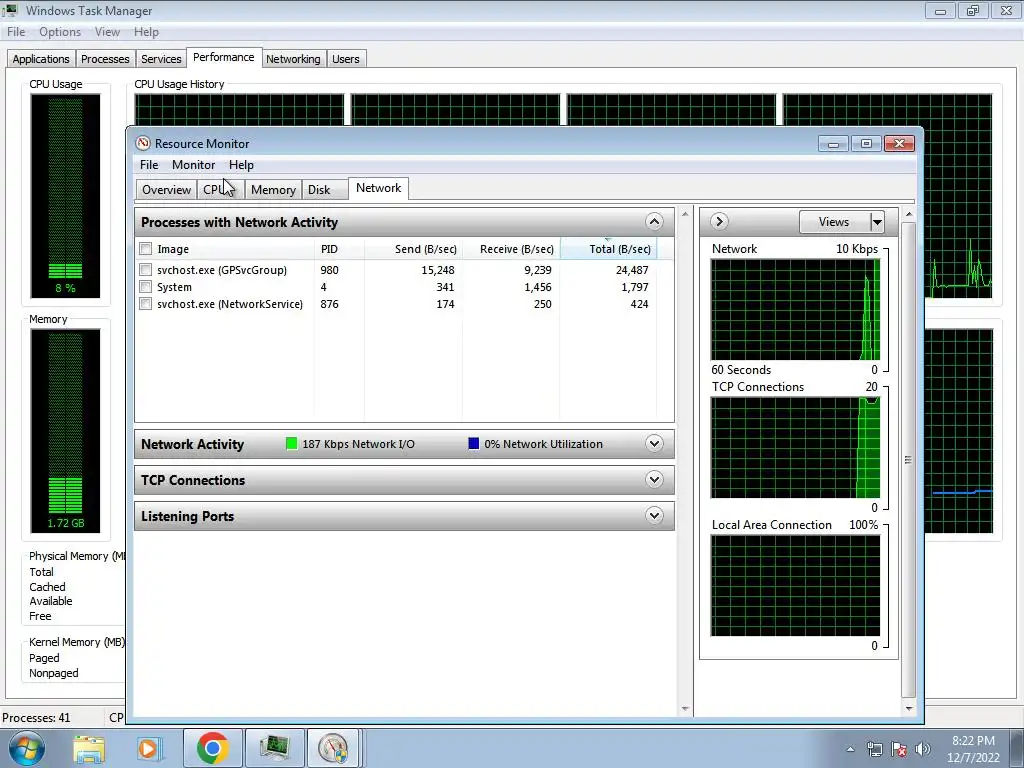Collapse the Processes with Network Activity section
Screen dimensions: 1024x768
654,221
